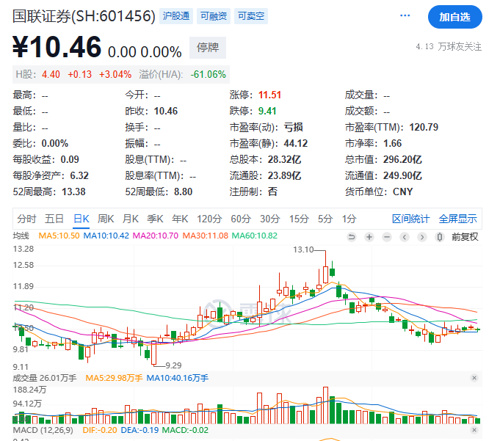This screenshot has height=441, width=500.
Task: Open 全屏显示 fullscreen view
Action: [x=458, y=219]
